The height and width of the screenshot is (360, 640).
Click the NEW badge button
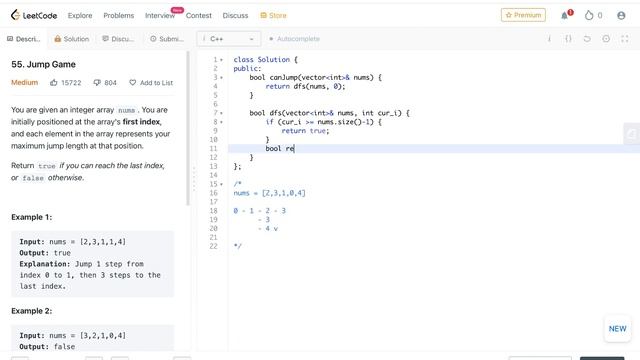618,329
